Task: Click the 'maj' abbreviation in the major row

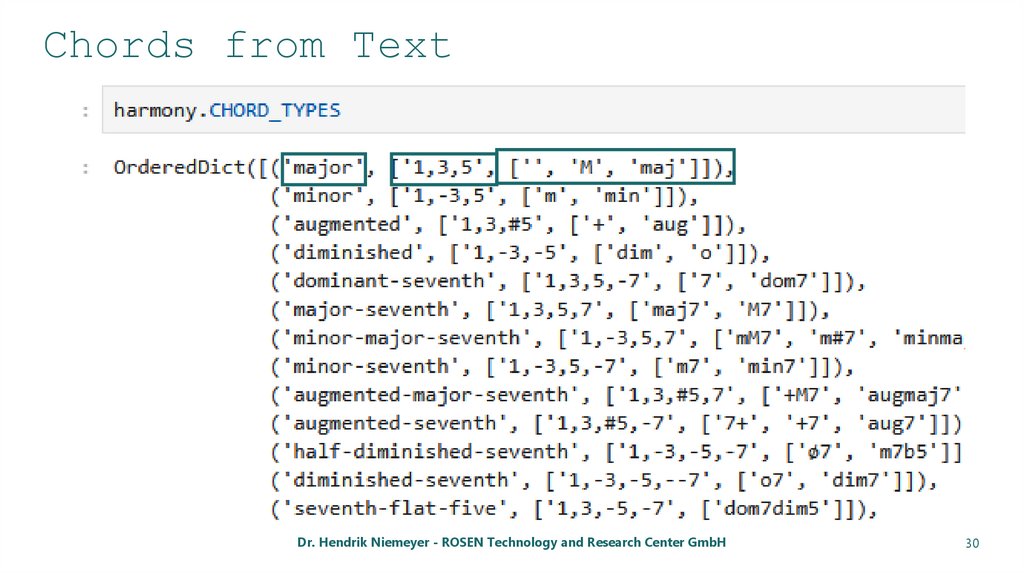Action: coord(658,168)
